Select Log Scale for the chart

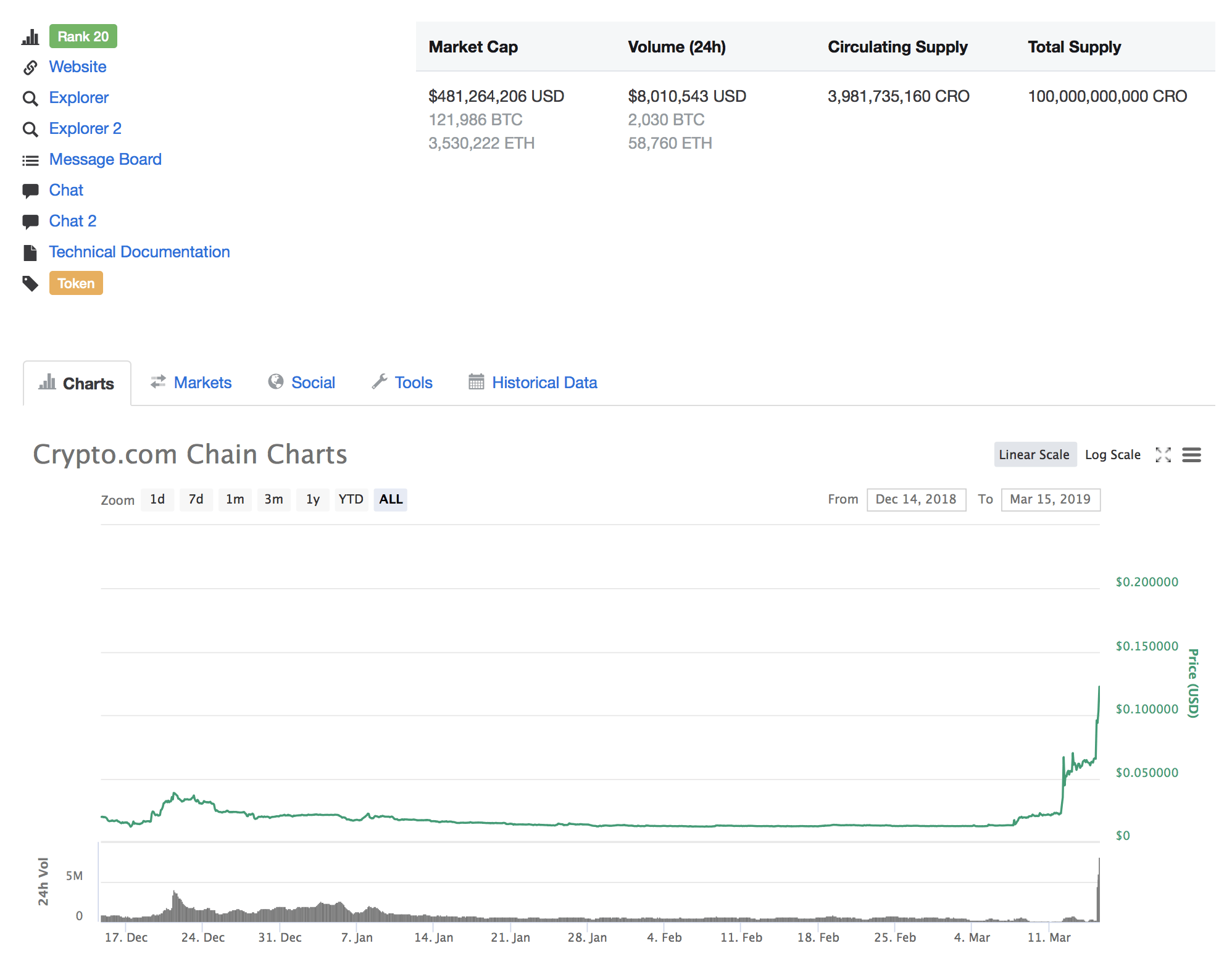coord(1113,455)
